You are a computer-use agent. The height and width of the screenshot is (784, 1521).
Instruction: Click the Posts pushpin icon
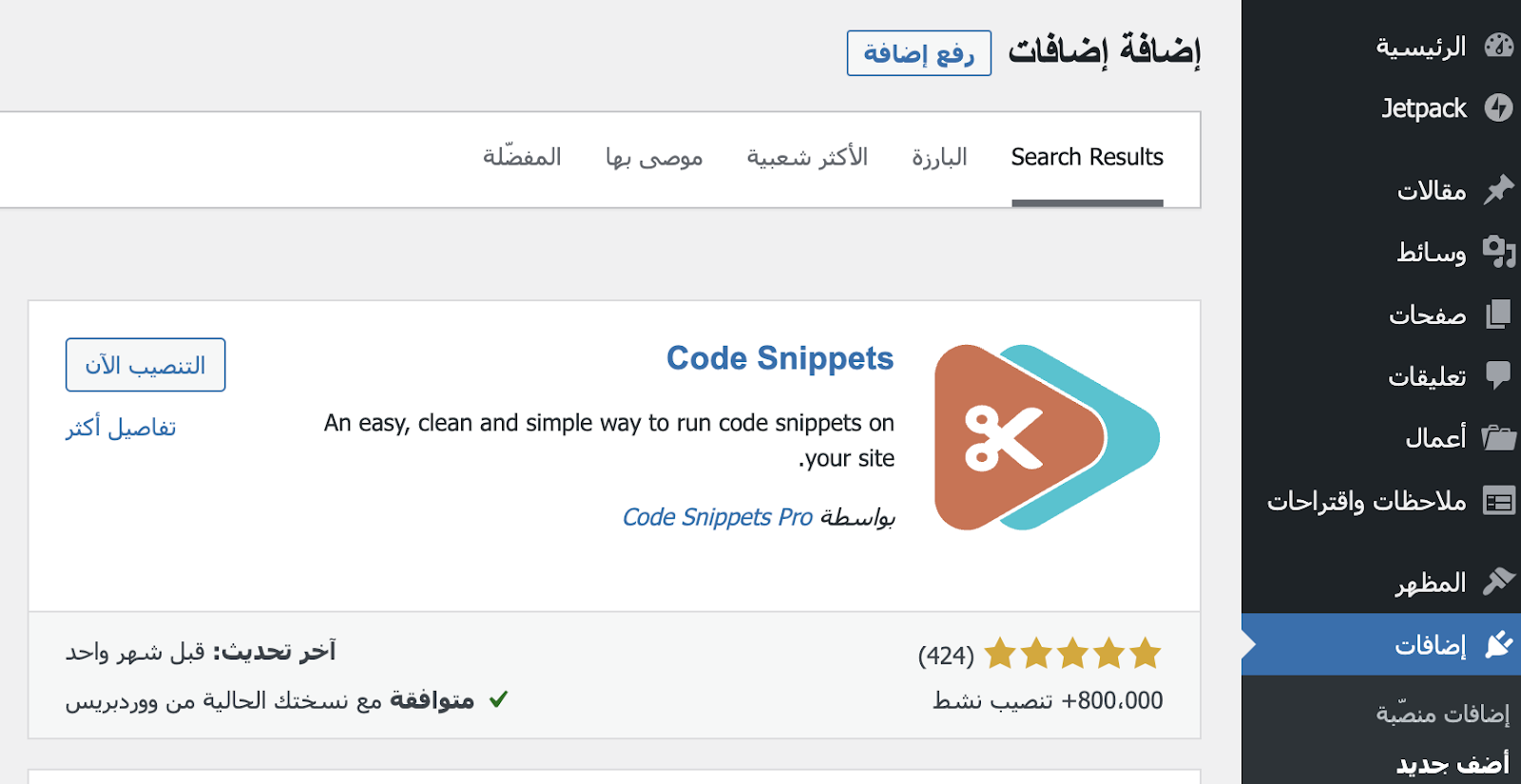pyautogui.click(x=1498, y=190)
